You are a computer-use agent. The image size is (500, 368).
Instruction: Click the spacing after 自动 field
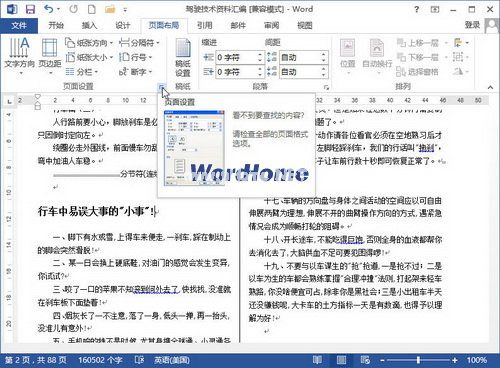pyautogui.click(x=300, y=72)
